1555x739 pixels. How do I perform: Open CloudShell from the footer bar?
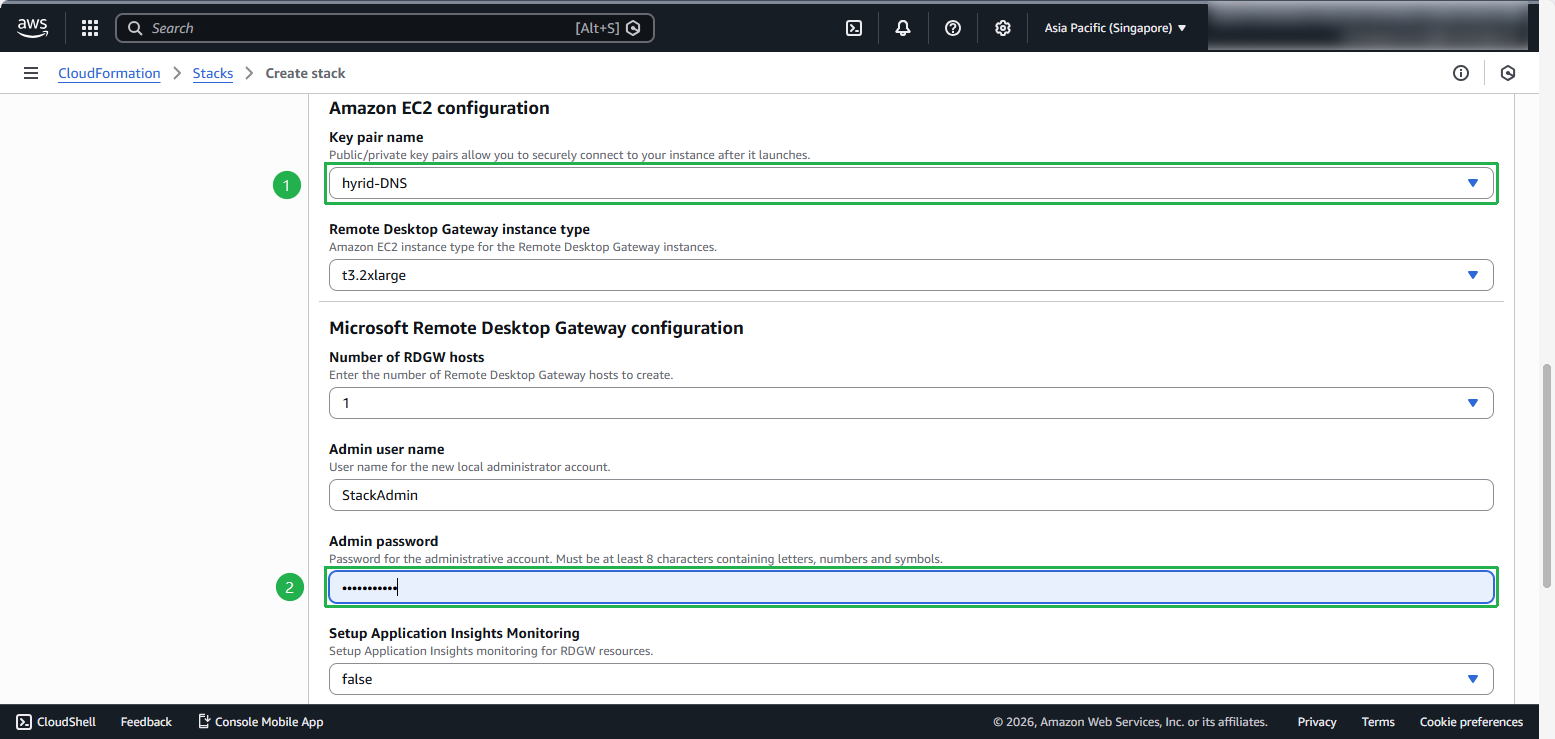click(x=55, y=721)
